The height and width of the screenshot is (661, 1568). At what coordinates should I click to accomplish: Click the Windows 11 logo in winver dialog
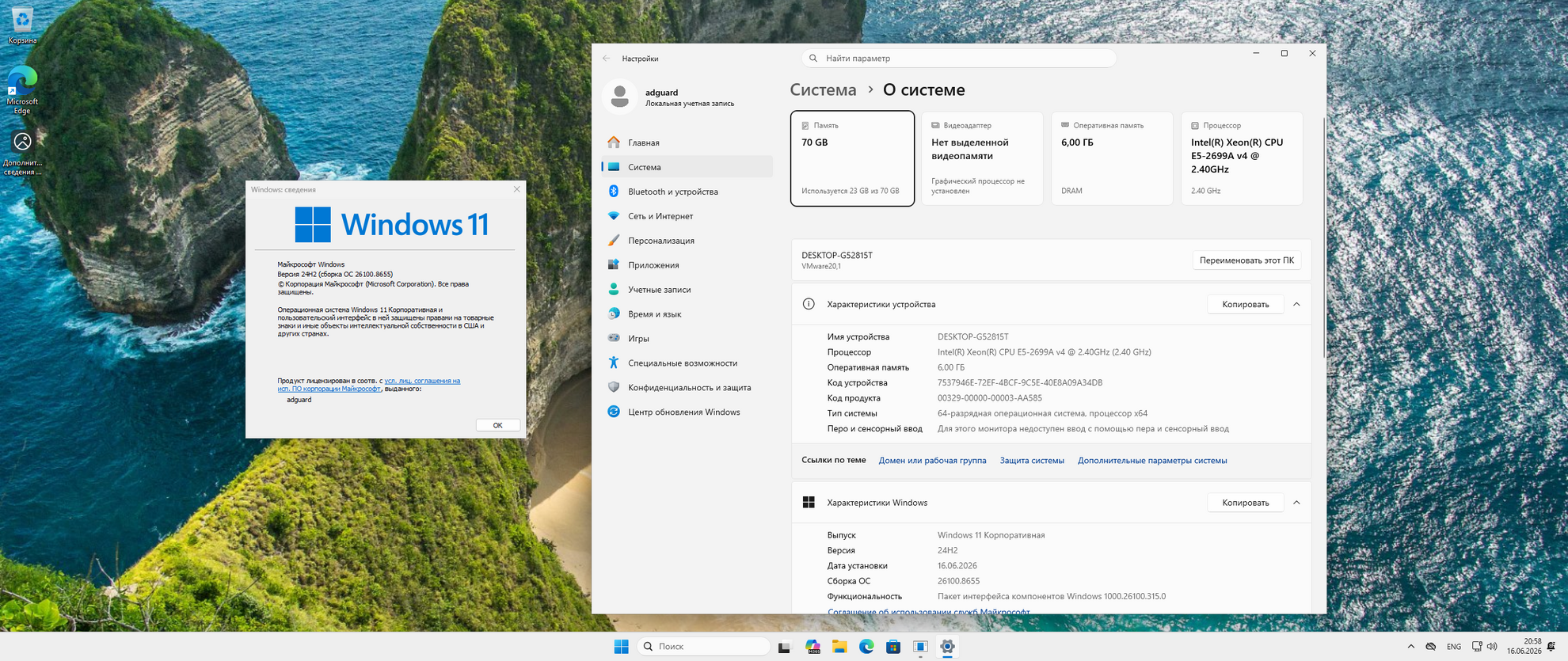(x=392, y=225)
